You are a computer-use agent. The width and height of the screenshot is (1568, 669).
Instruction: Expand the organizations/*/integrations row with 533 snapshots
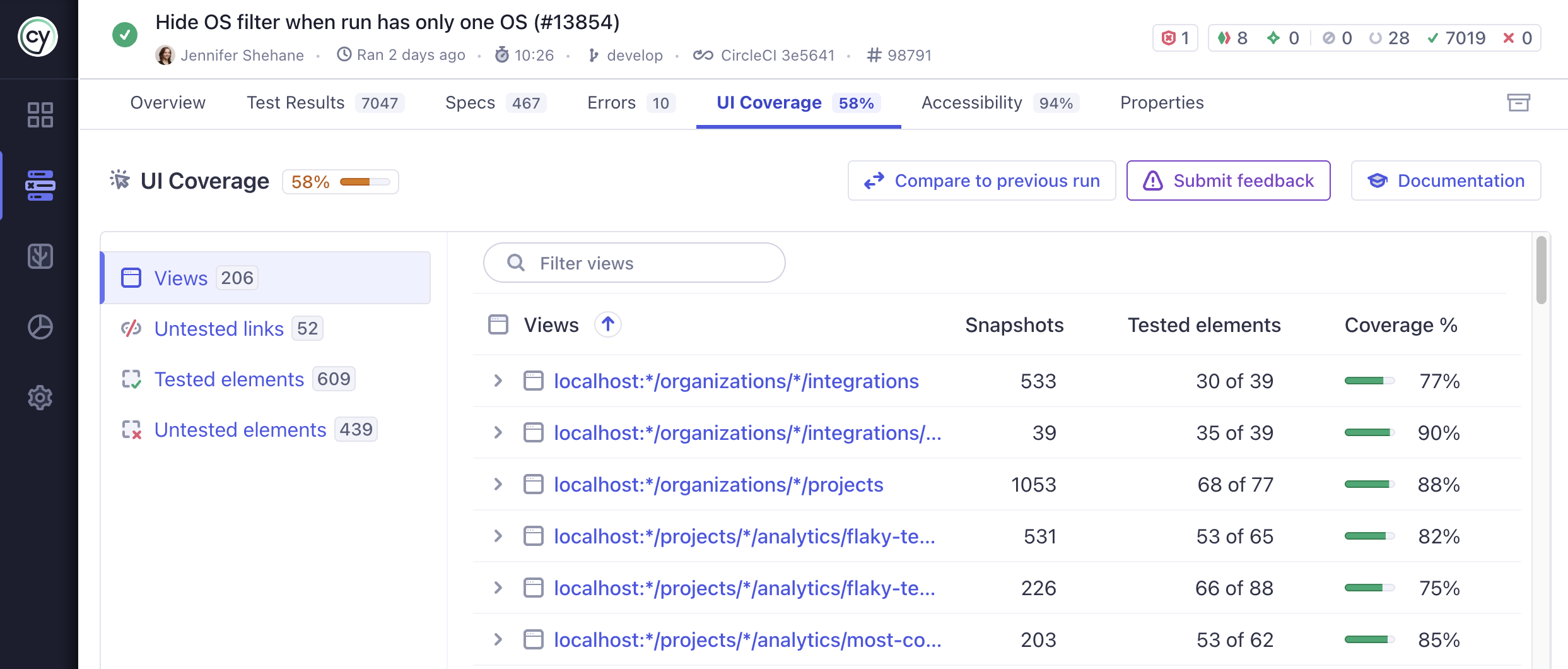[498, 381]
